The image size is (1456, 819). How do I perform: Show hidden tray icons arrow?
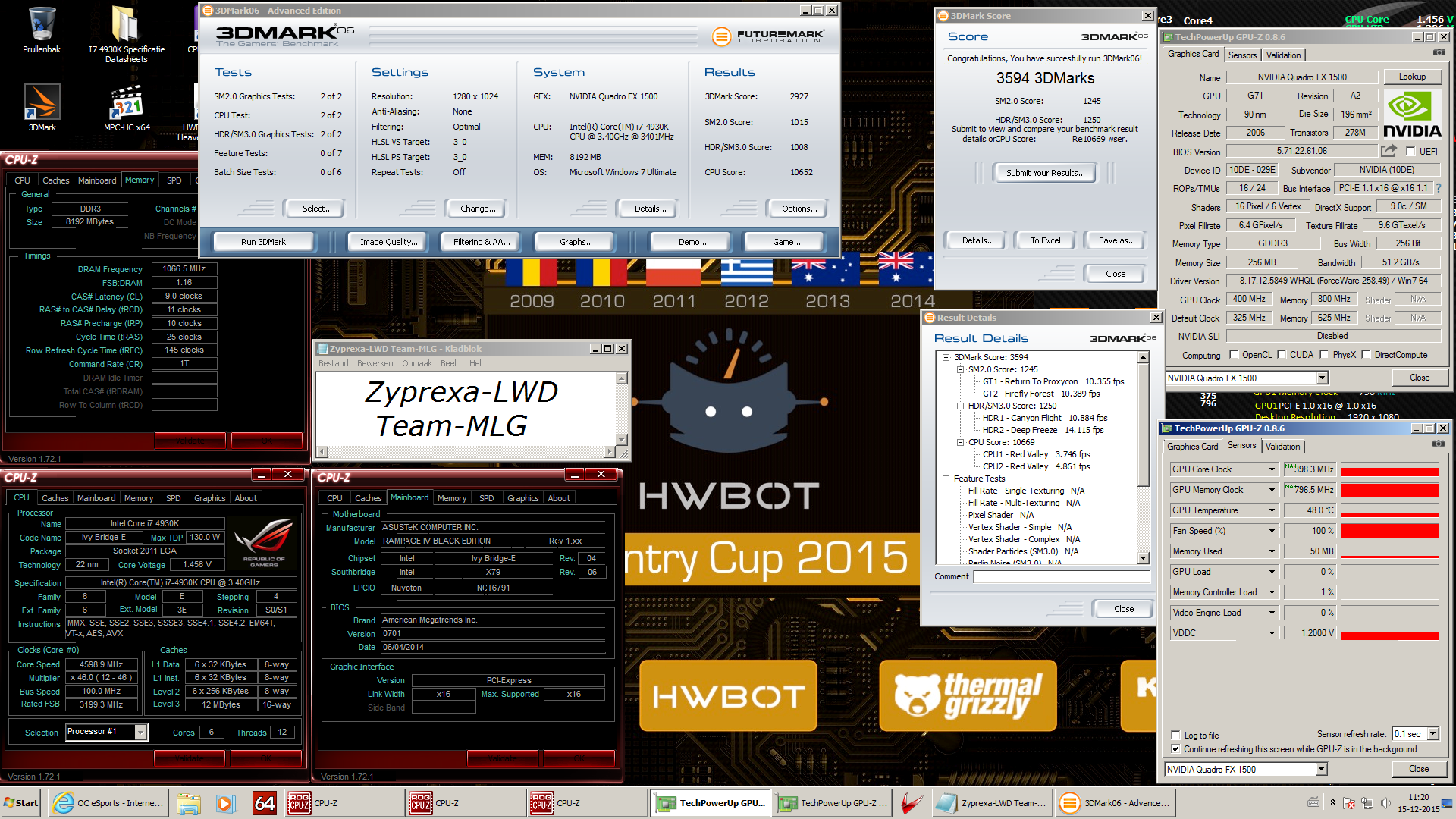(1332, 802)
